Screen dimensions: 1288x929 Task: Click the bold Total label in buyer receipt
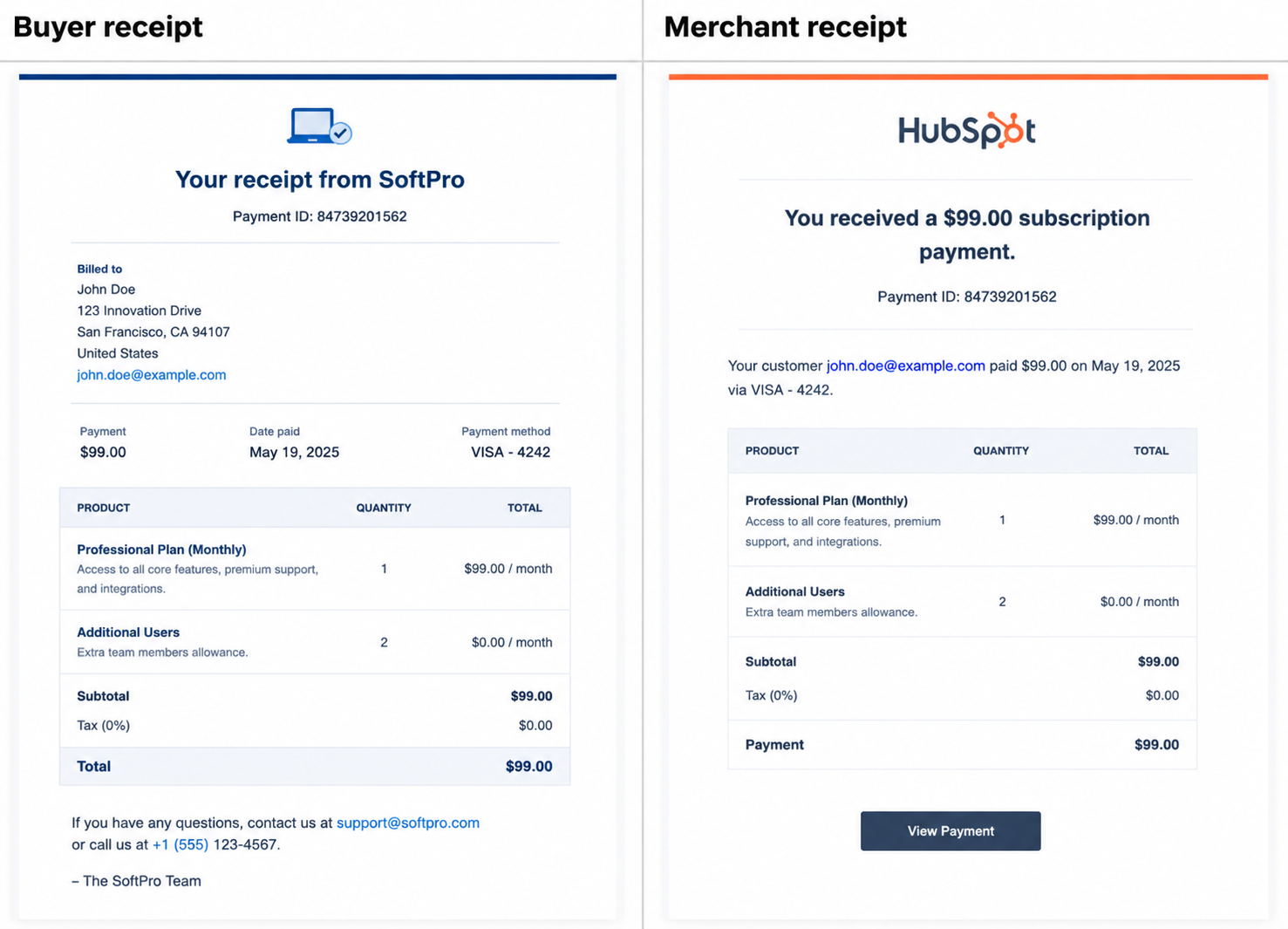coord(94,767)
